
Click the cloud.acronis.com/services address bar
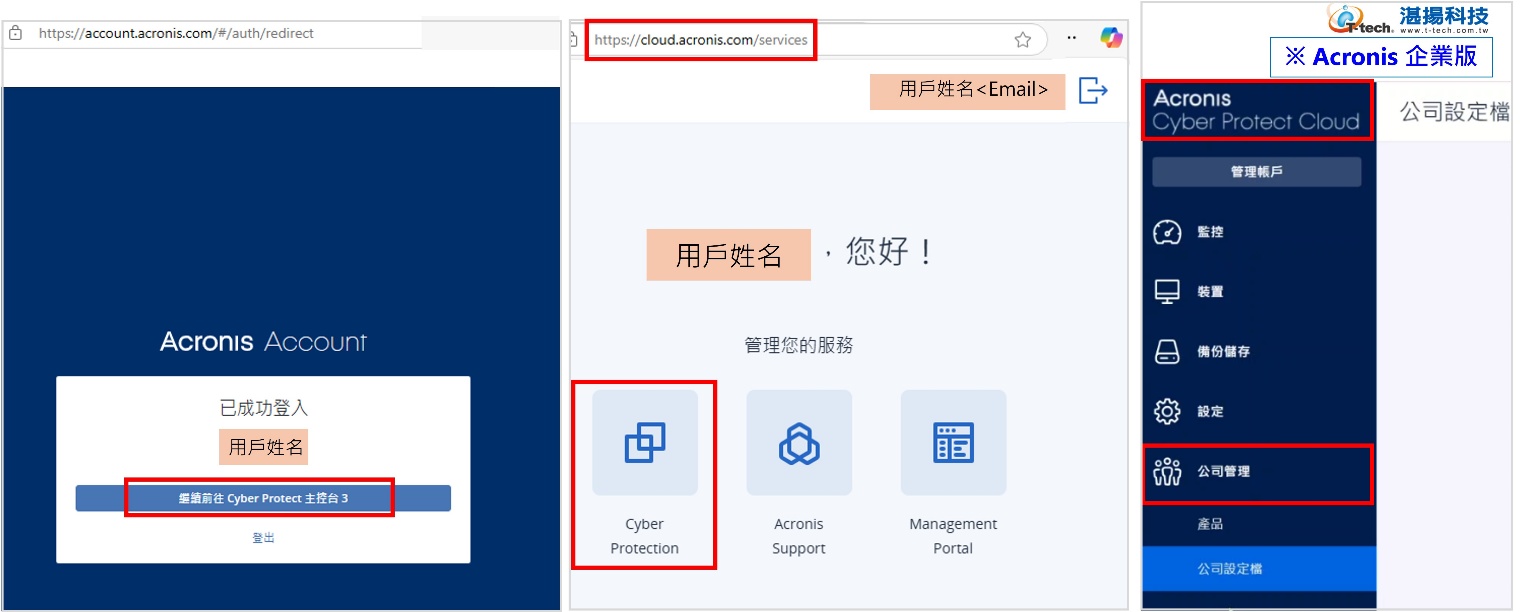click(x=700, y=40)
